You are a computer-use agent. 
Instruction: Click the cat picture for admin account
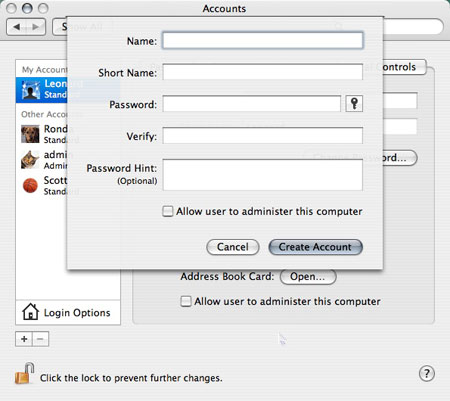coord(30,159)
